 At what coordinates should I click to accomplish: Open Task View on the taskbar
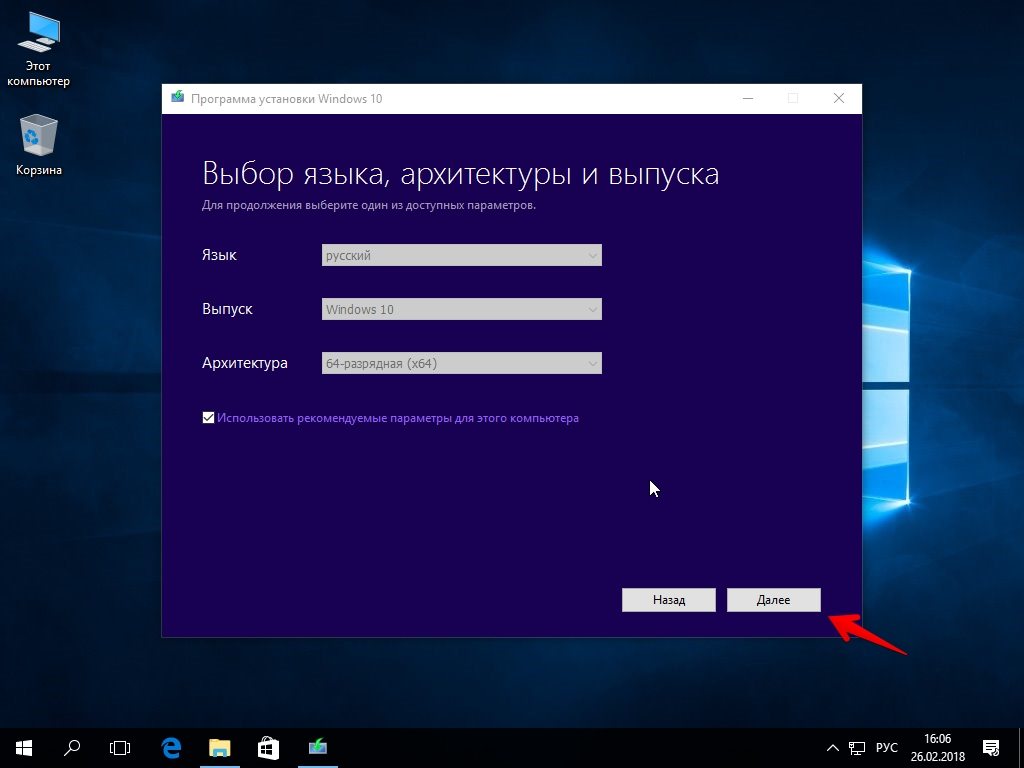[x=120, y=748]
